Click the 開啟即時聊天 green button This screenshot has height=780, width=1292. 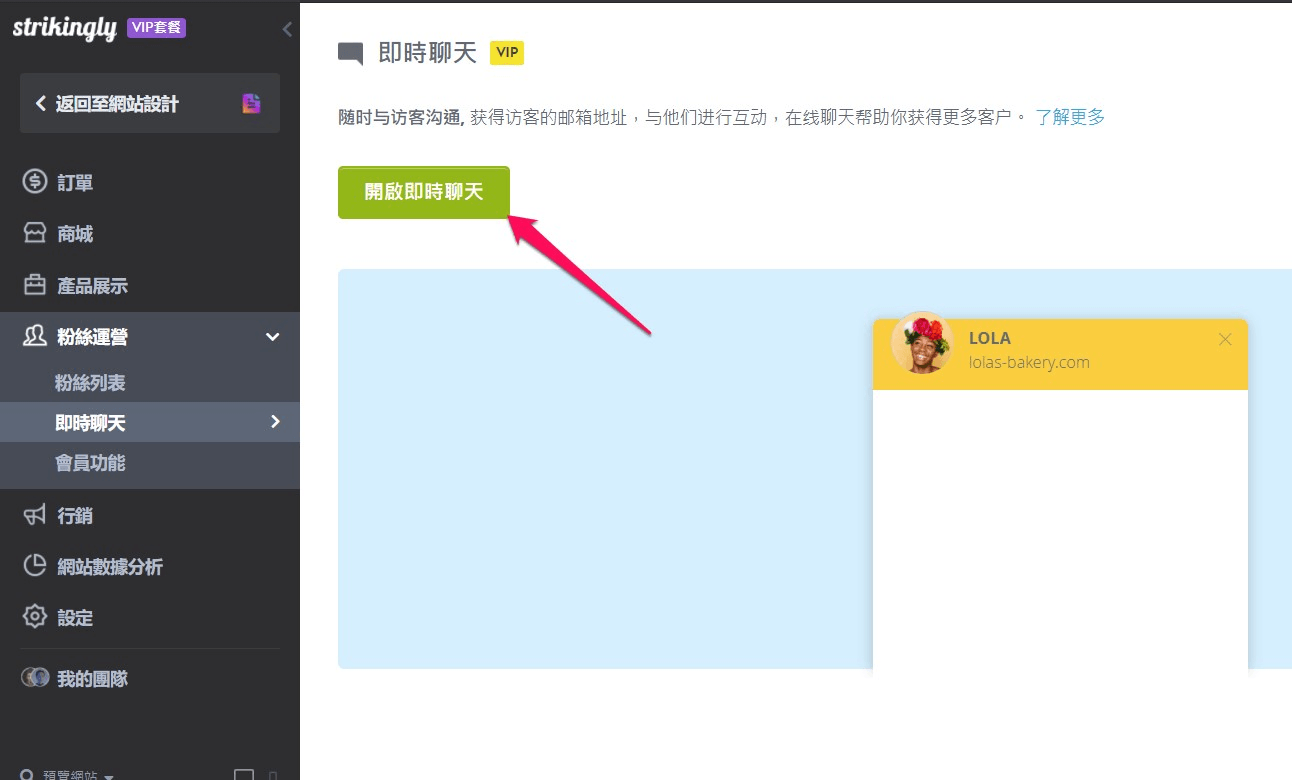point(423,191)
